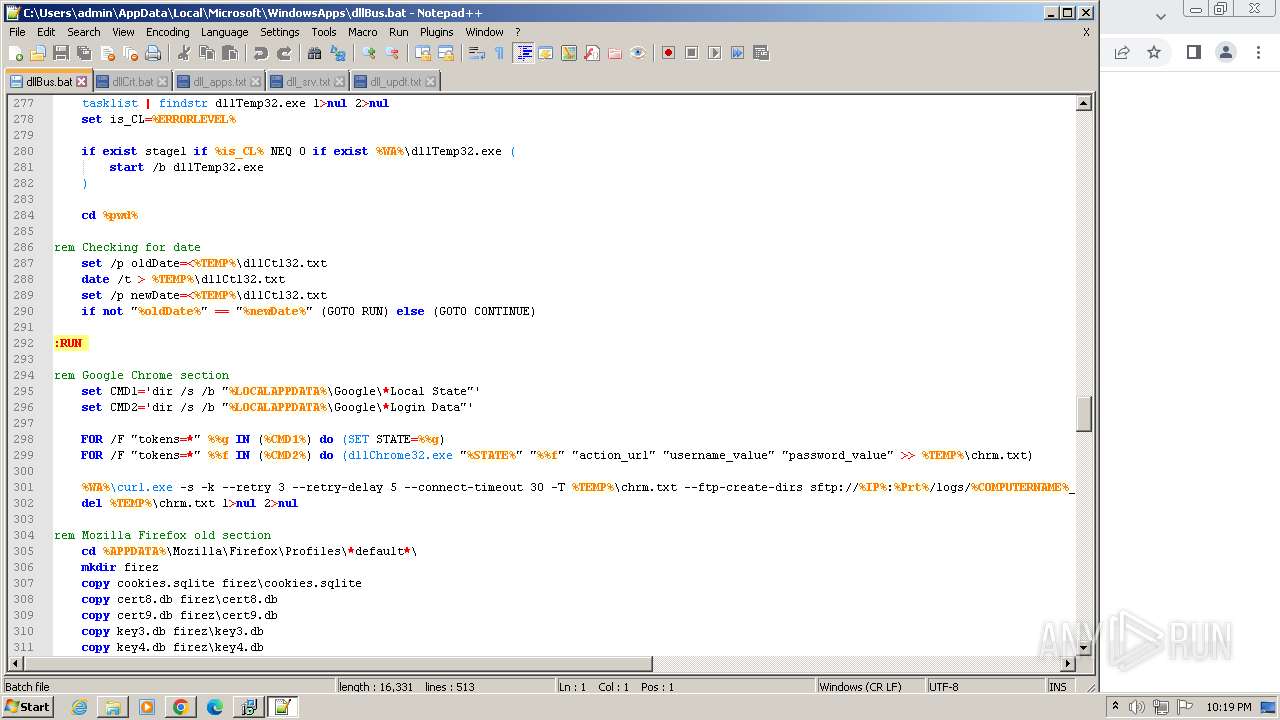Screen dimensions: 1280x720
Task: Click the Copy toolbar icon
Action: 207,53
